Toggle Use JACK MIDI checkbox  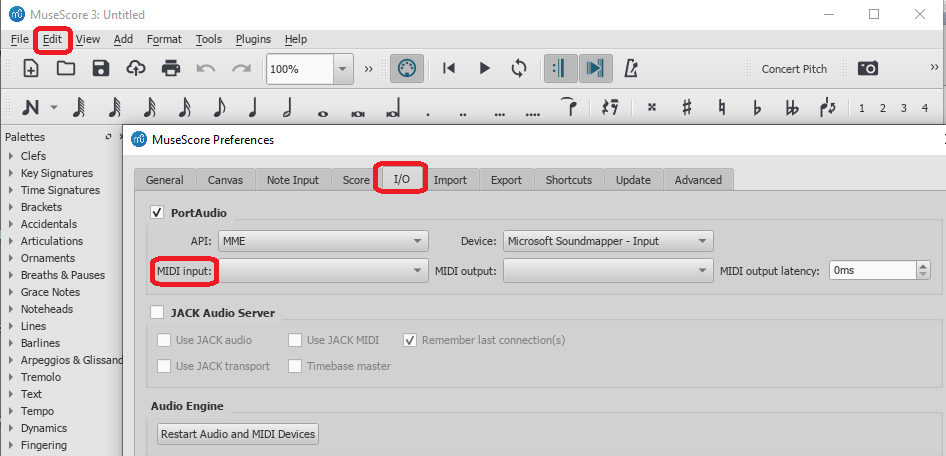coord(294,340)
